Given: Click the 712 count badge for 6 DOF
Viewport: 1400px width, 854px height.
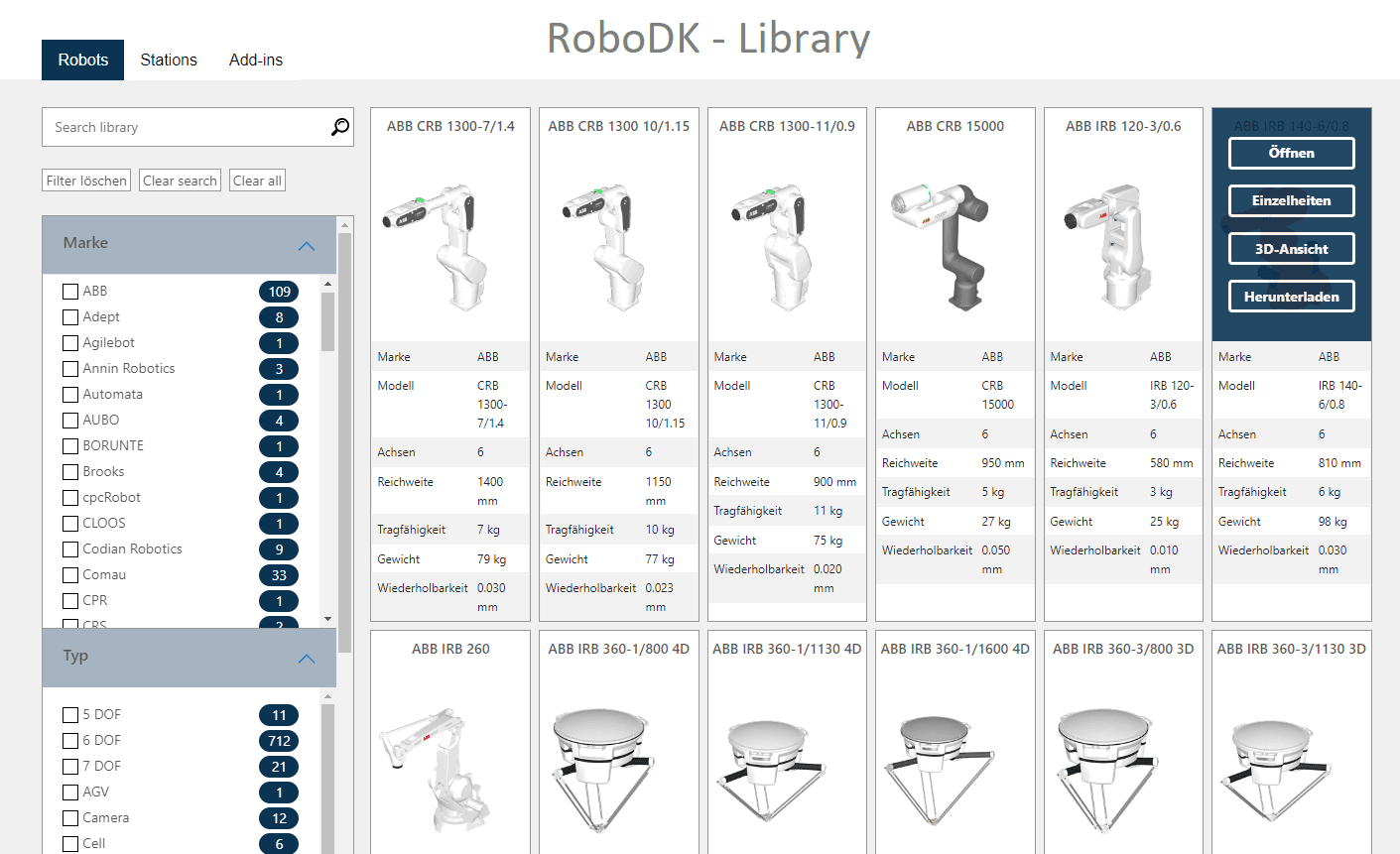Looking at the screenshot, I should coord(279,741).
